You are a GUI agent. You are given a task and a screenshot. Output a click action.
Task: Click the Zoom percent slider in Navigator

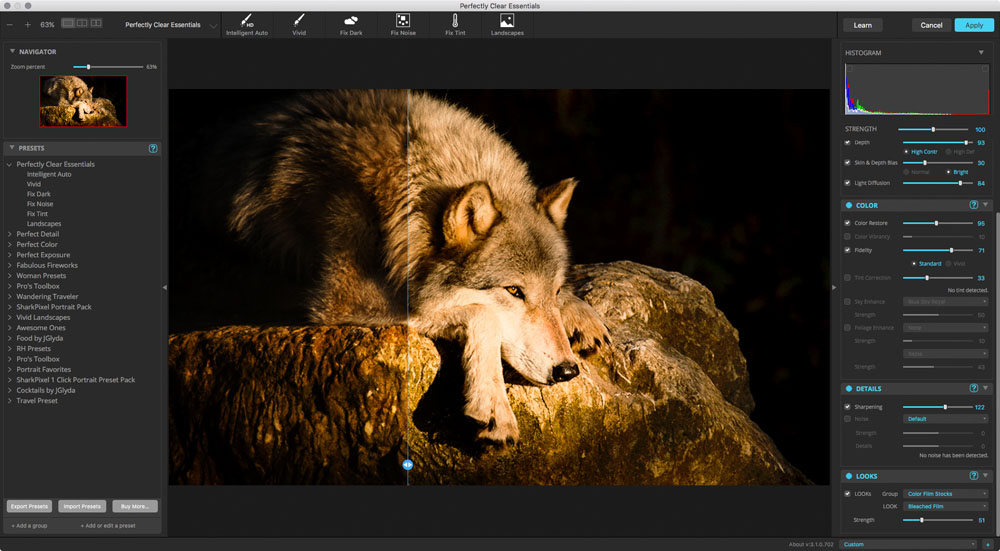pos(108,66)
